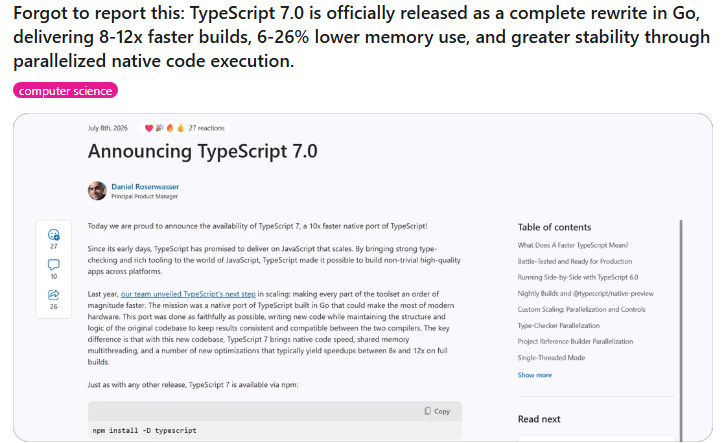Click the comment count 10 in sidebar
721x443 pixels.
coord(54,276)
